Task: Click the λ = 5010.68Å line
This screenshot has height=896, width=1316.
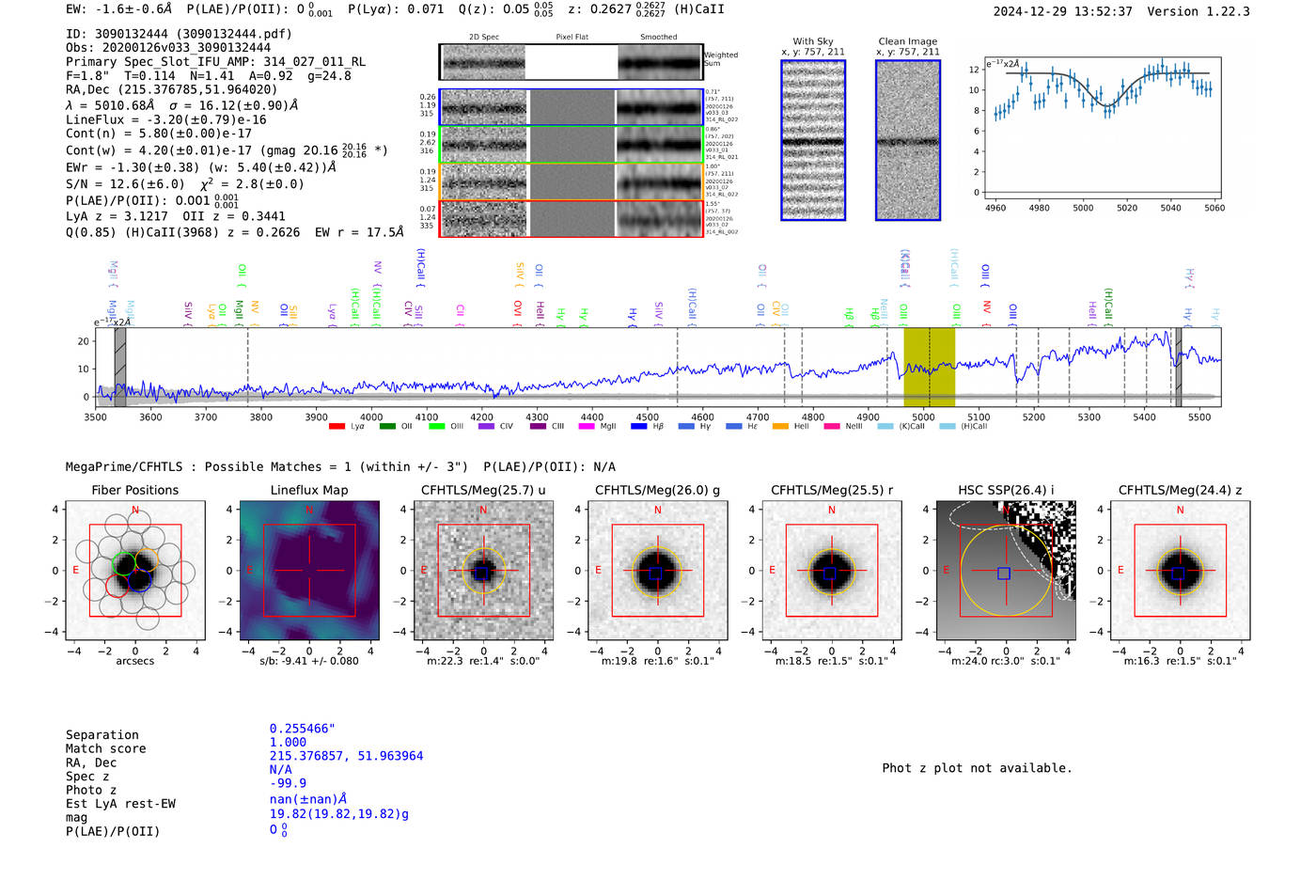Action: pos(181,105)
